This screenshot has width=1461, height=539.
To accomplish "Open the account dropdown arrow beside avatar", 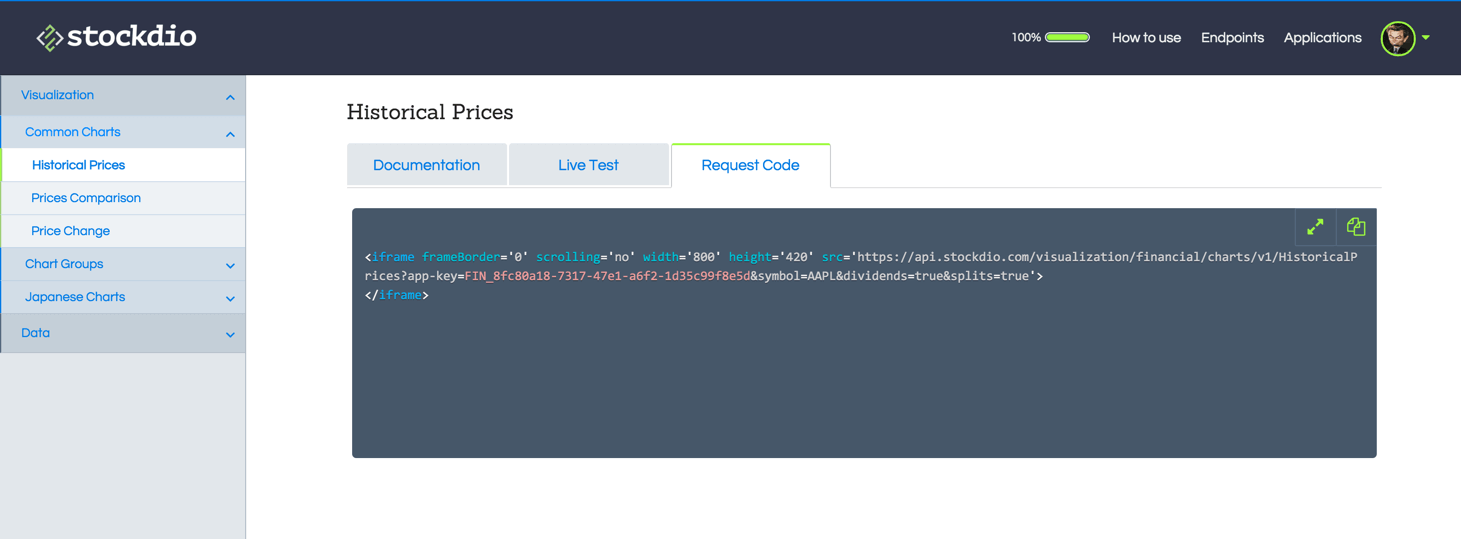I will coord(1426,38).
